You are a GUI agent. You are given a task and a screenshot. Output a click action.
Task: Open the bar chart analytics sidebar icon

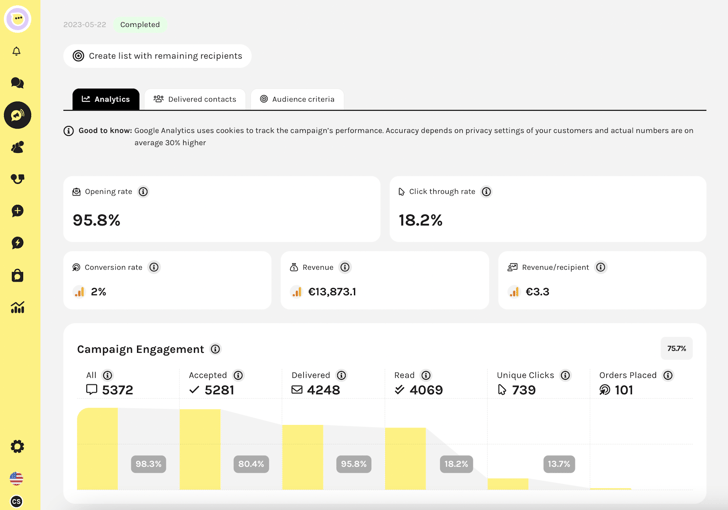[17, 308]
